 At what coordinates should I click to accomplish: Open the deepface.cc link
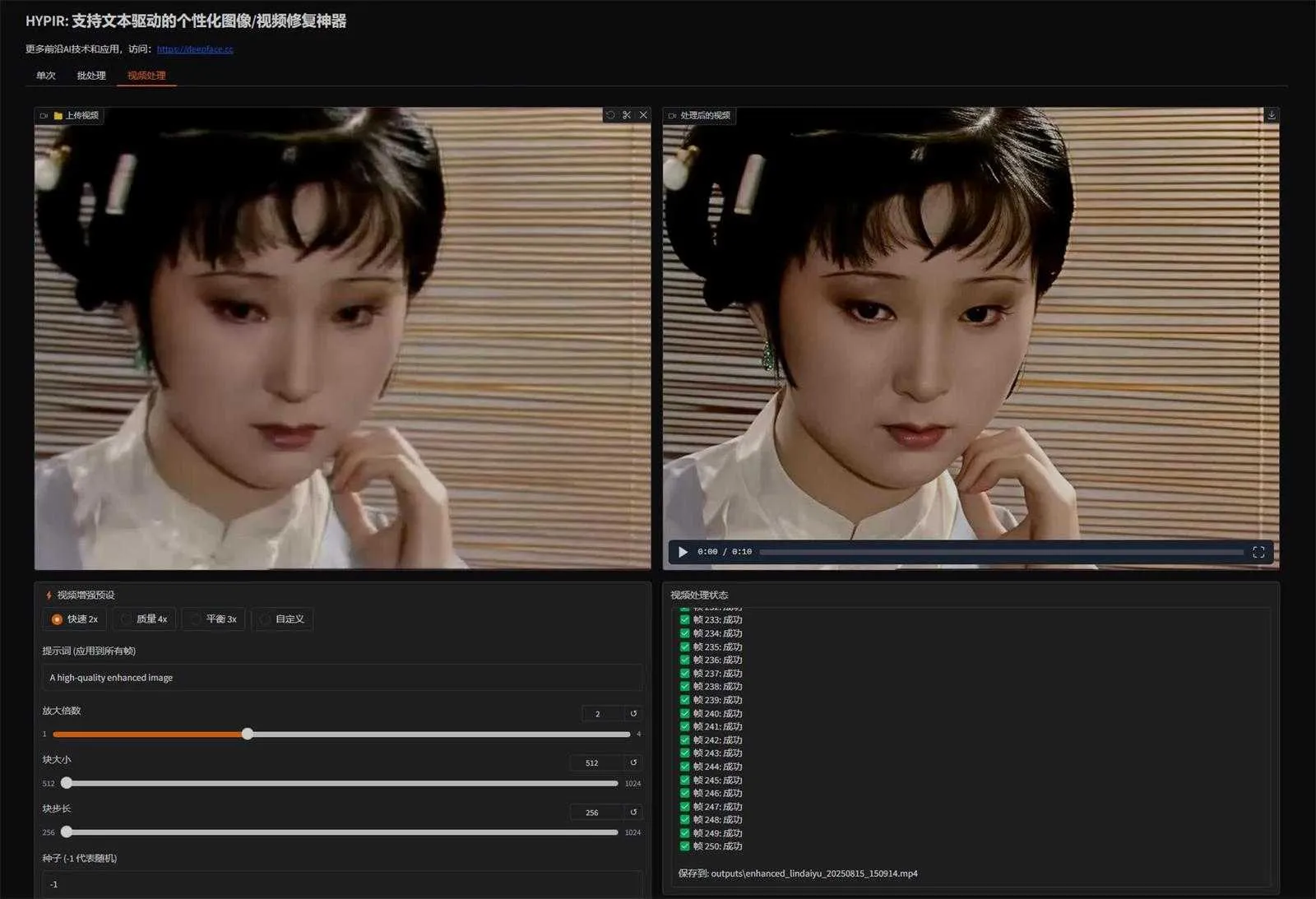(195, 49)
